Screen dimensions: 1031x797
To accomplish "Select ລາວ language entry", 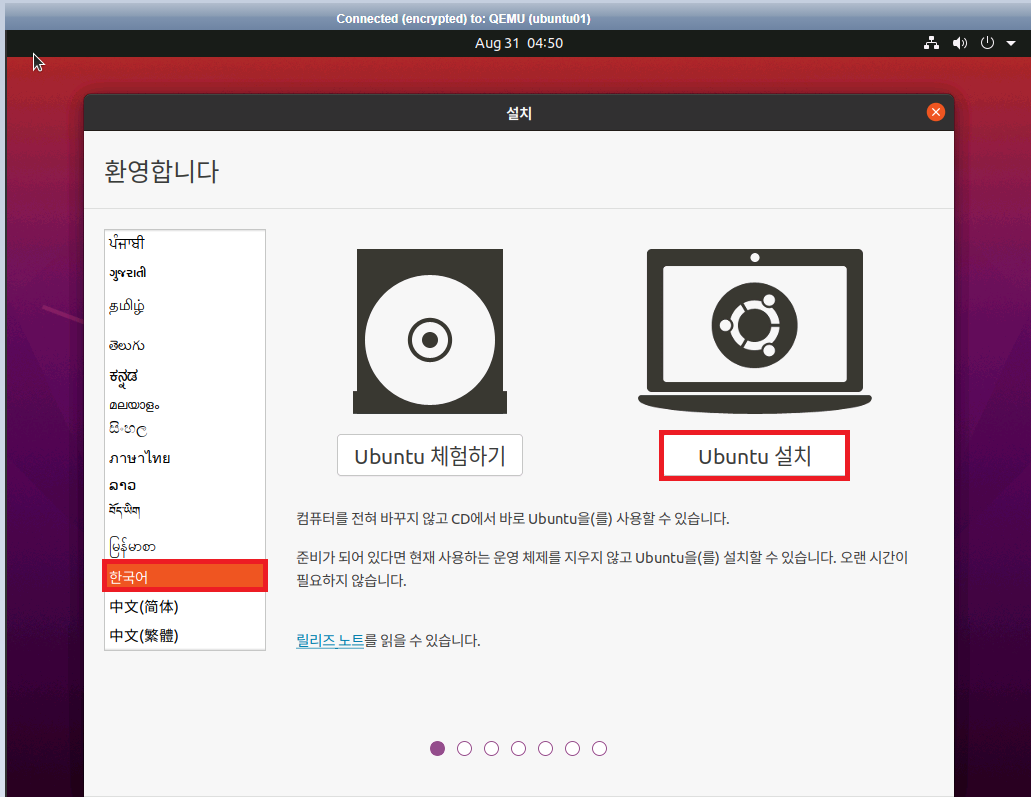I will (x=185, y=485).
